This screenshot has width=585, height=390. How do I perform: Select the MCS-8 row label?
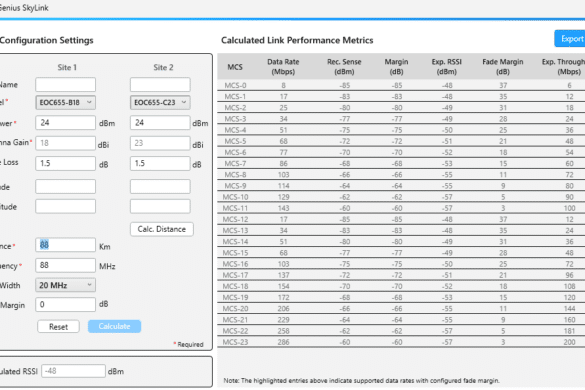pyautogui.click(x=235, y=175)
